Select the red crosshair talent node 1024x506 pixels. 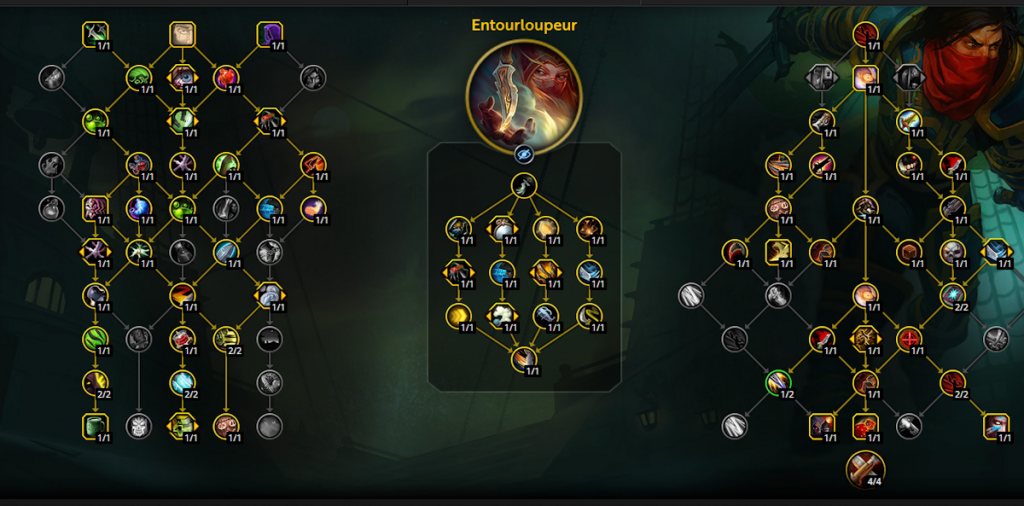908,339
